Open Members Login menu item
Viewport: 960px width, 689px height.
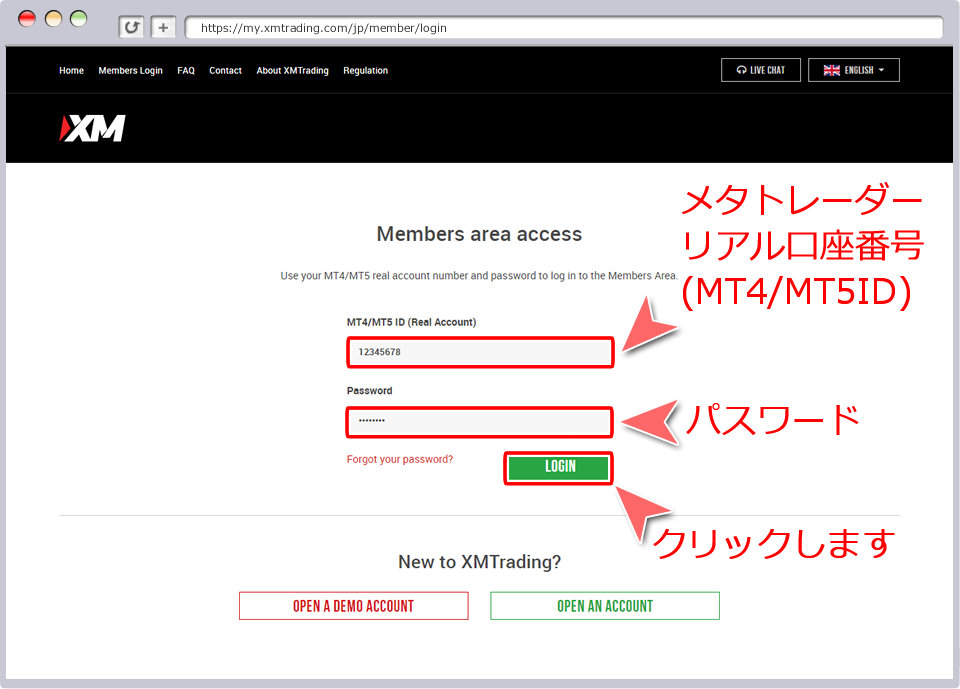(x=130, y=71)
